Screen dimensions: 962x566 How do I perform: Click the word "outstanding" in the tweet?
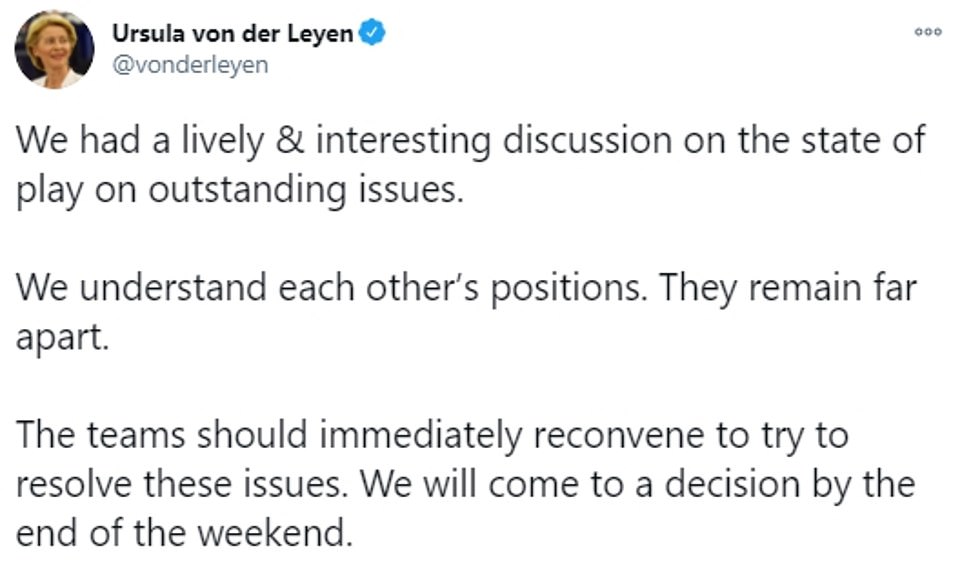(x=247, y=190)
